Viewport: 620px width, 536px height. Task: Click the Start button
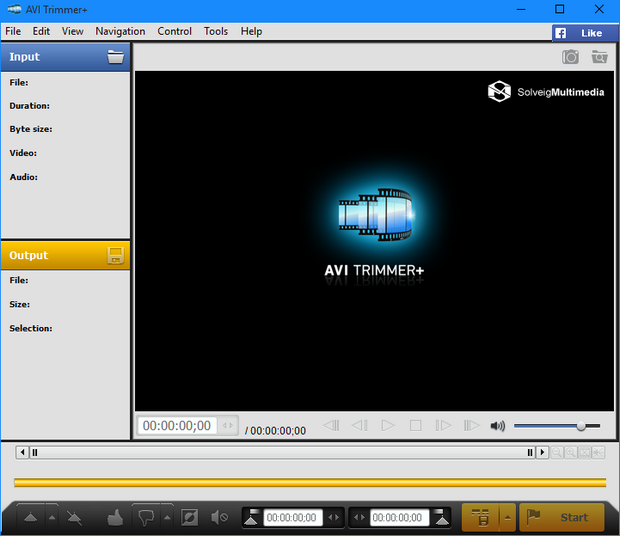coord(561,517)
